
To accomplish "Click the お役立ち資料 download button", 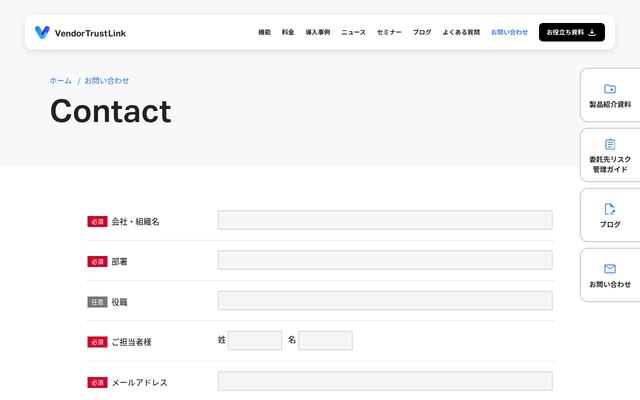I will point(572,32).
